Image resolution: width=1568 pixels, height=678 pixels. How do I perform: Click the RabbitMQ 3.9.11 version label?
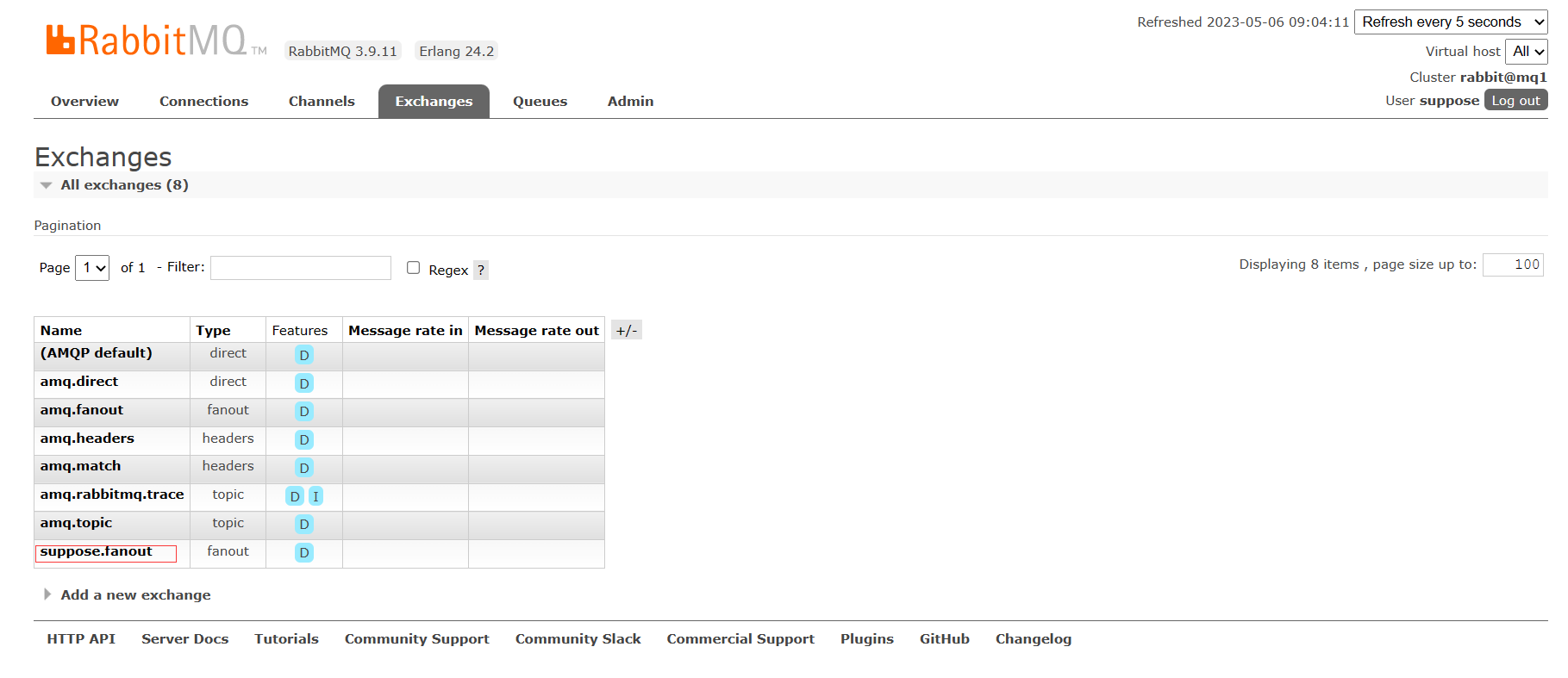click(343, 52)
